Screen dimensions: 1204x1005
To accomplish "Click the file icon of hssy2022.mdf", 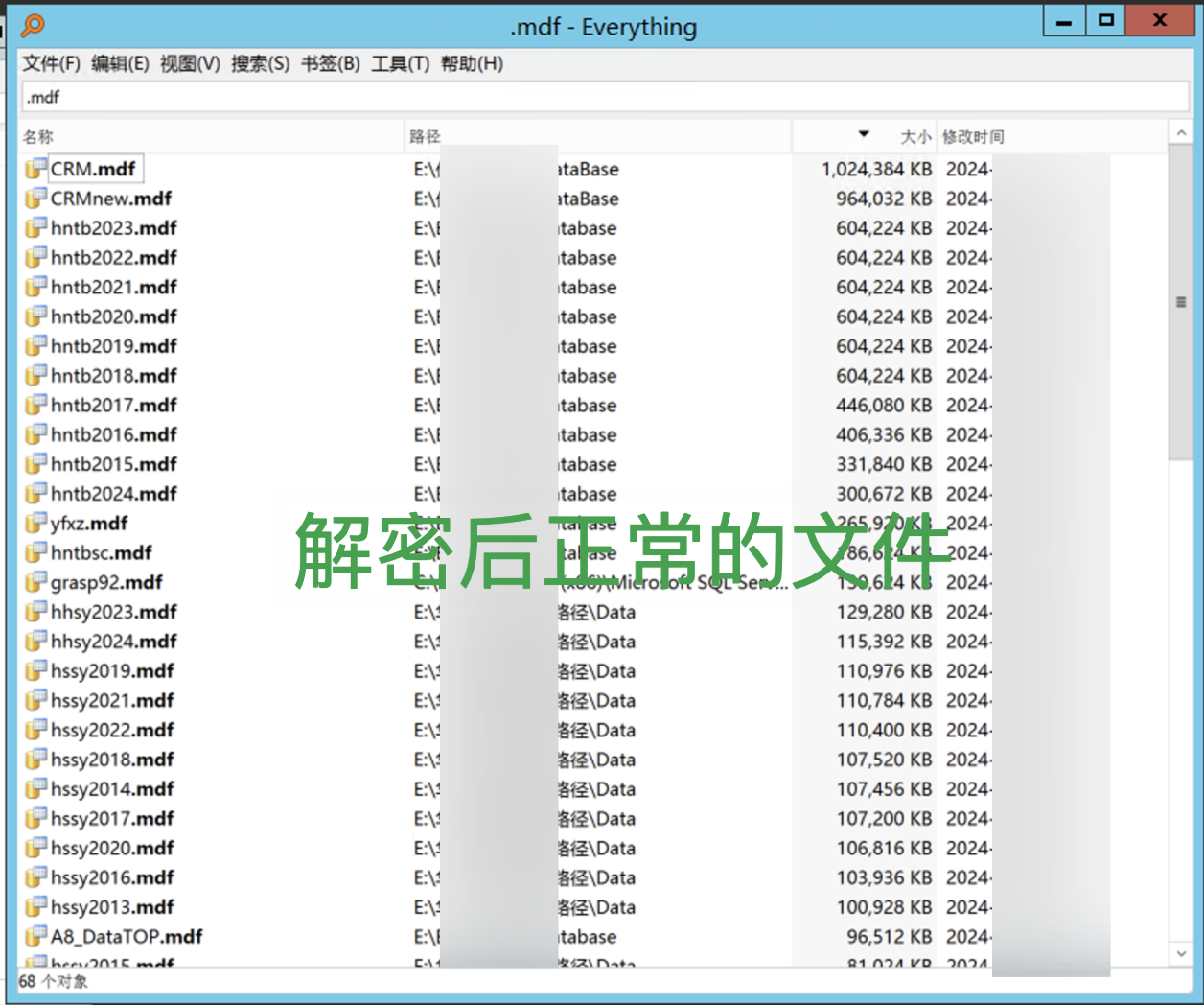I will click(35, 730).
